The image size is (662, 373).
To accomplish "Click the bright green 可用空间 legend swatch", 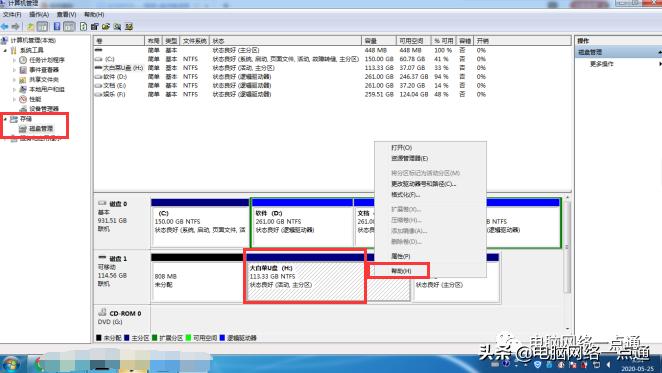I will click(188, 338).
